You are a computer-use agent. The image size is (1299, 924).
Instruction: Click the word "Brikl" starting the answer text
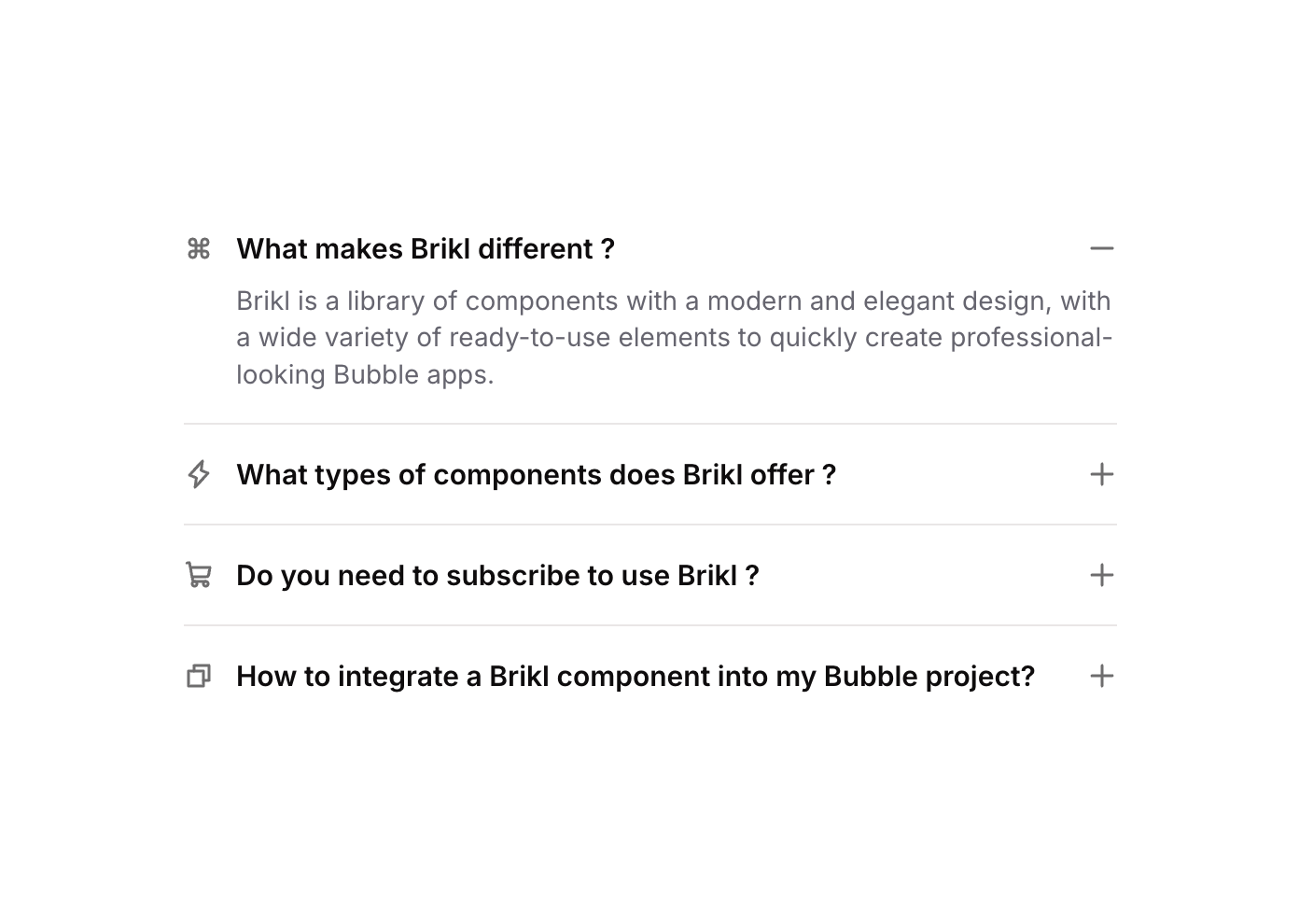coord(263,301)
